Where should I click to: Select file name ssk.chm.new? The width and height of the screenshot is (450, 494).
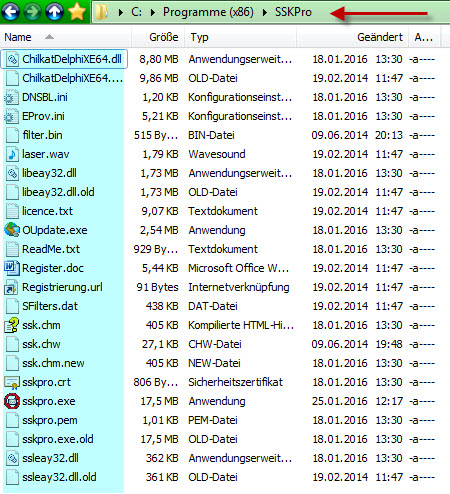tap(53, 363)
